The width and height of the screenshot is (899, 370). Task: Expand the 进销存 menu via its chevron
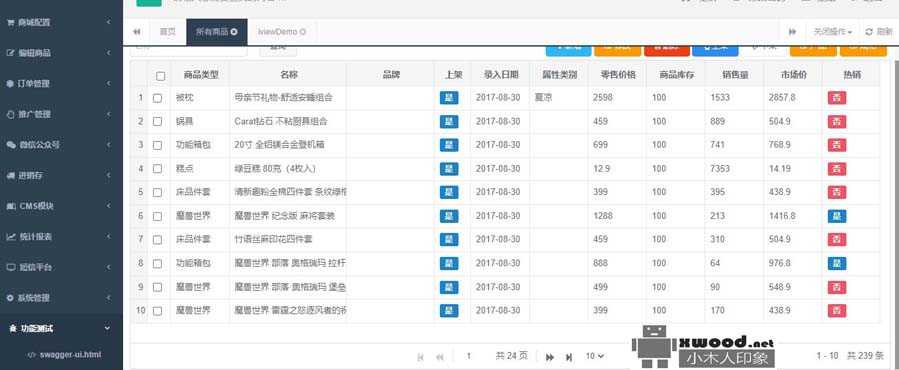coord(108,176)
